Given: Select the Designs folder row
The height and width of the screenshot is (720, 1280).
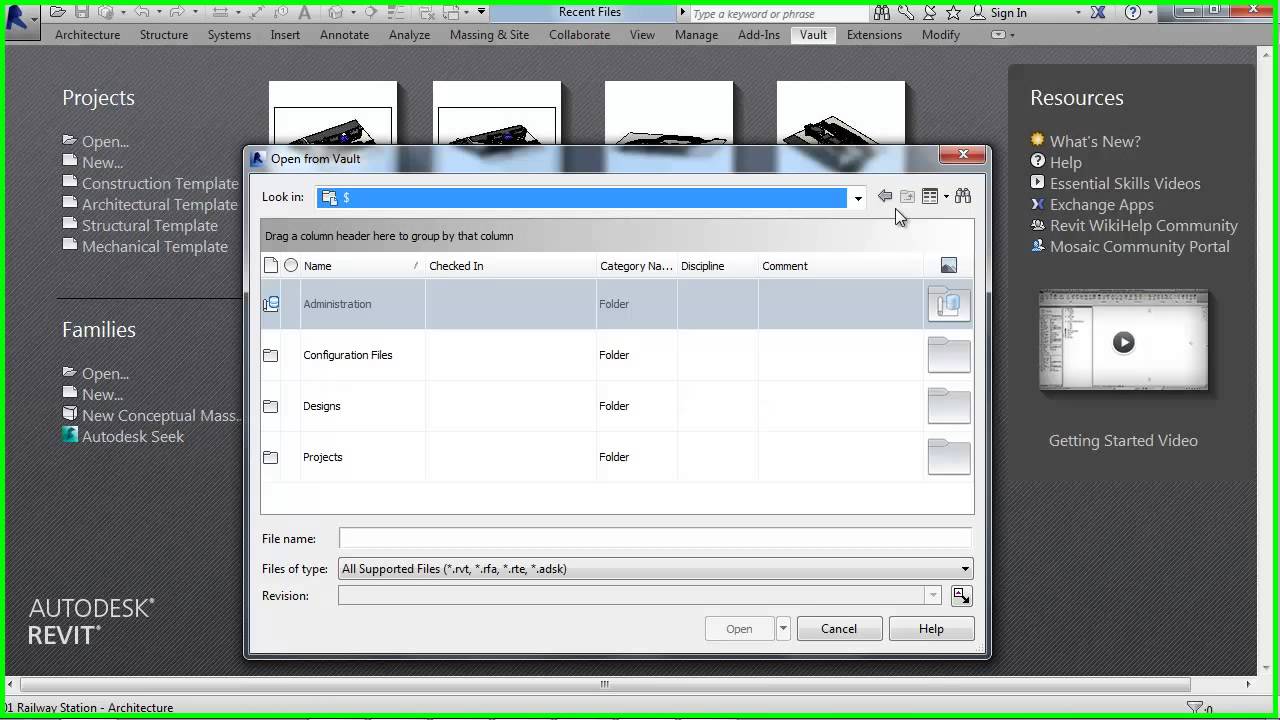Looking at the screenshot, I should click(616, 406).
